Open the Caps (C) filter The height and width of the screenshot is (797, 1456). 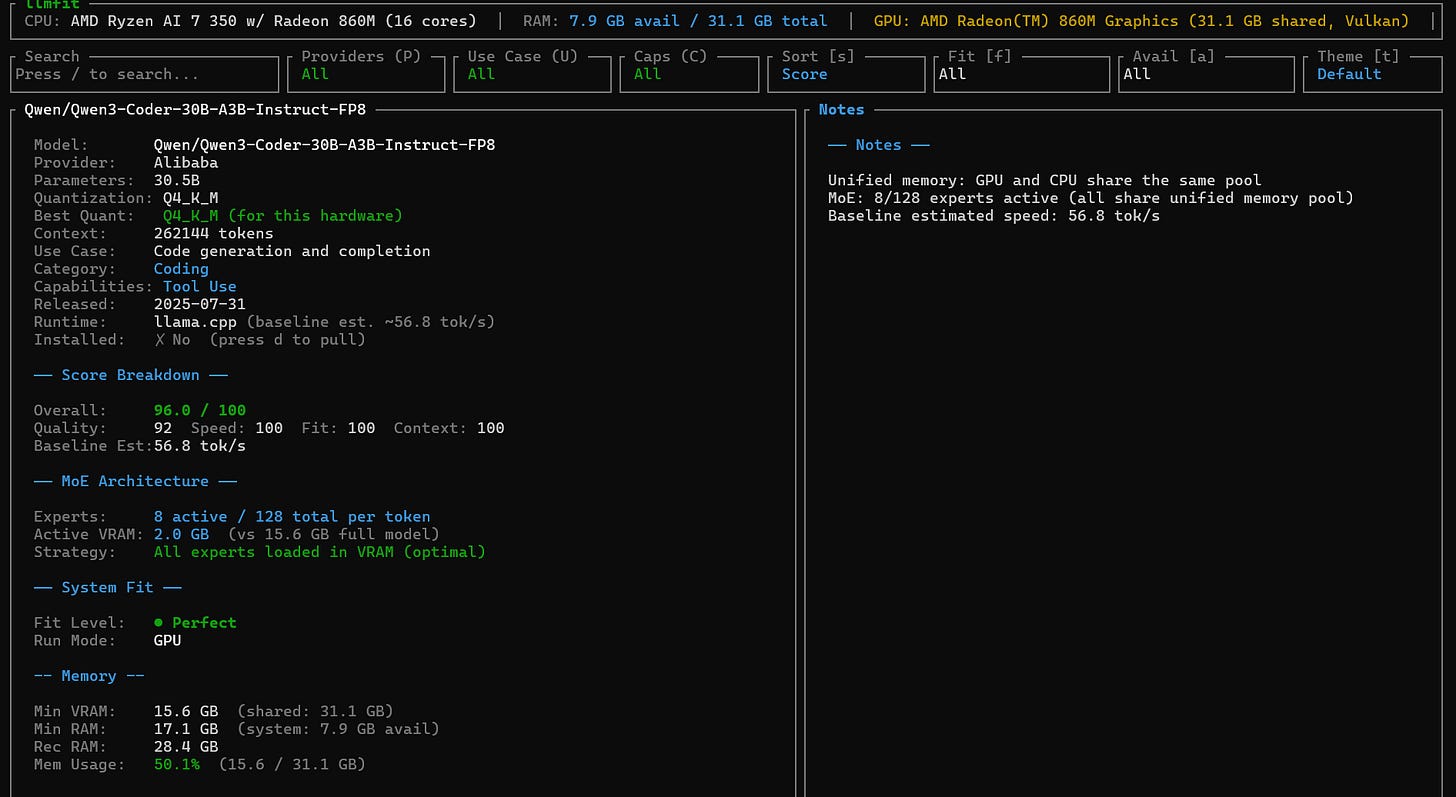click(689, 74)
